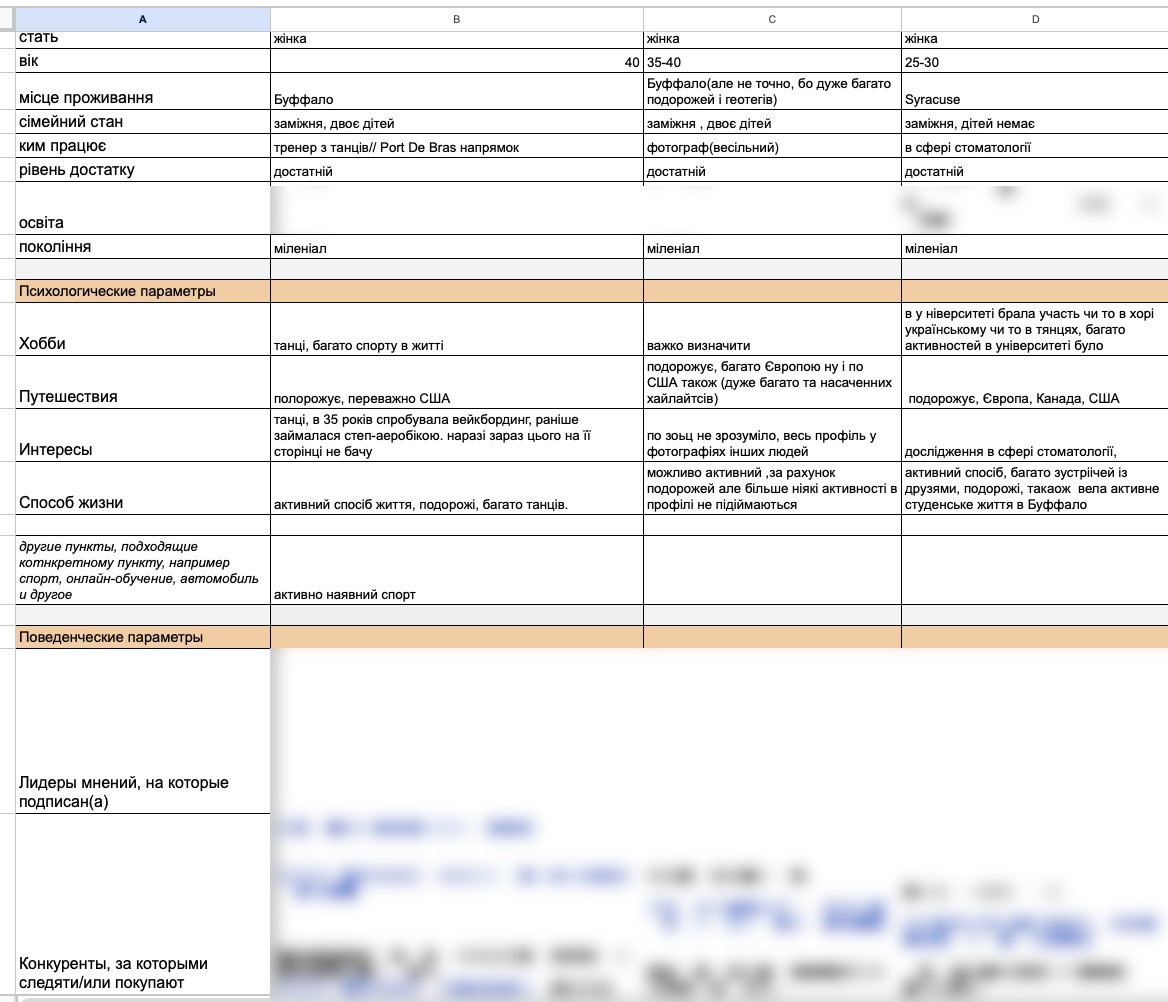Click the cell containing '35-40'
The width and height of the screenshot is (1168, 1002).
772,61
